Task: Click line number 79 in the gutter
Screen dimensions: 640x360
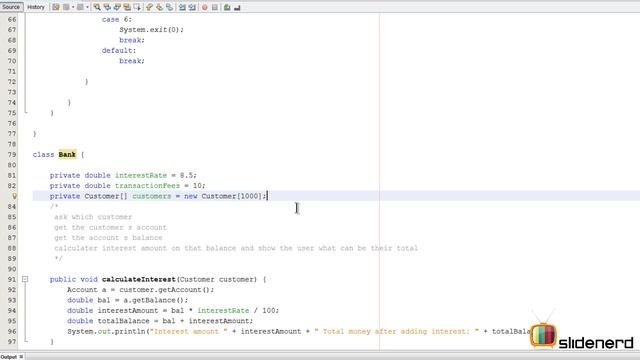Action: [x=12, y=155]
